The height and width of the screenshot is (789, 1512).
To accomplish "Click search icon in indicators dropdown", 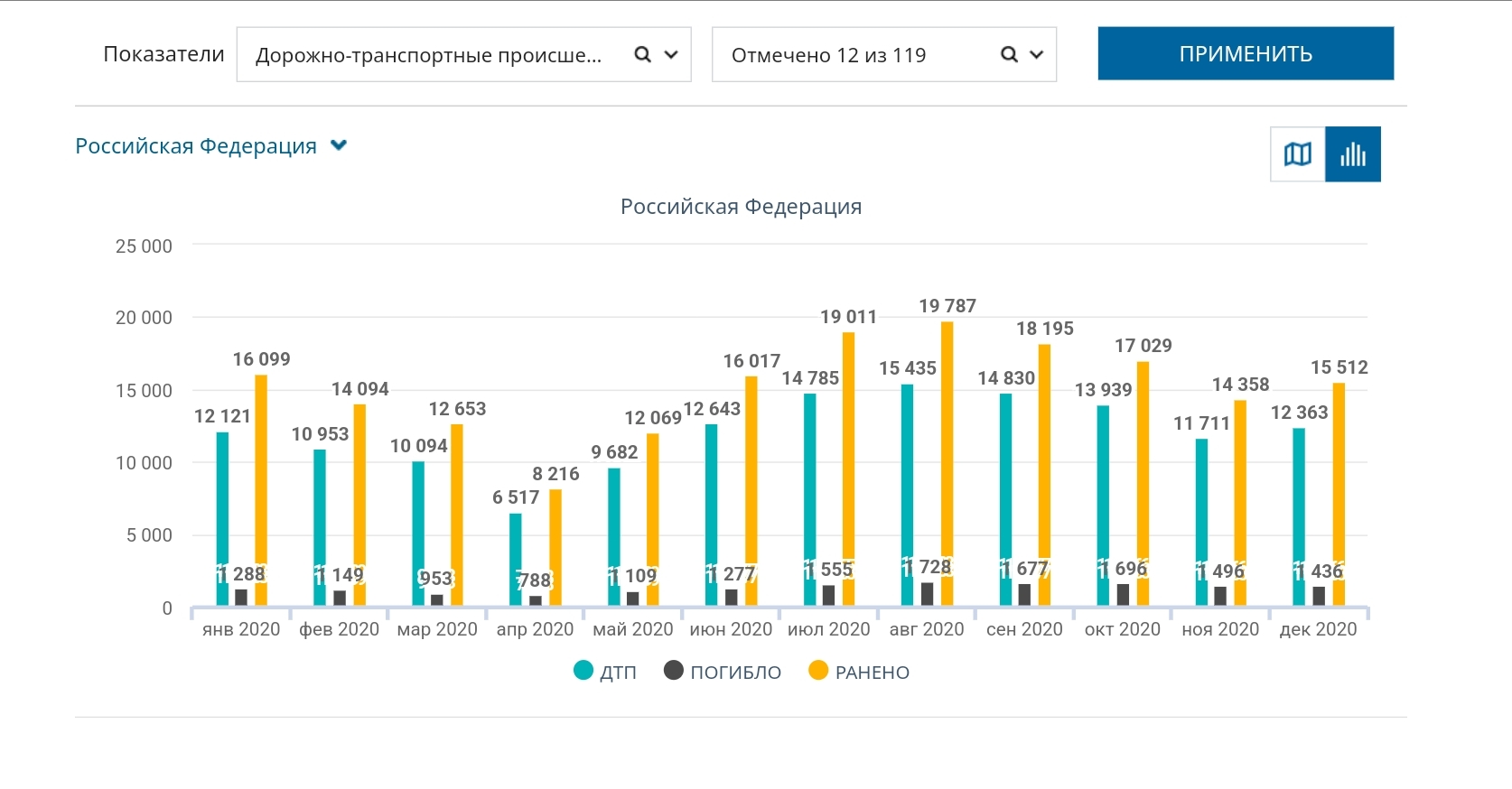I will pos(642,55).
